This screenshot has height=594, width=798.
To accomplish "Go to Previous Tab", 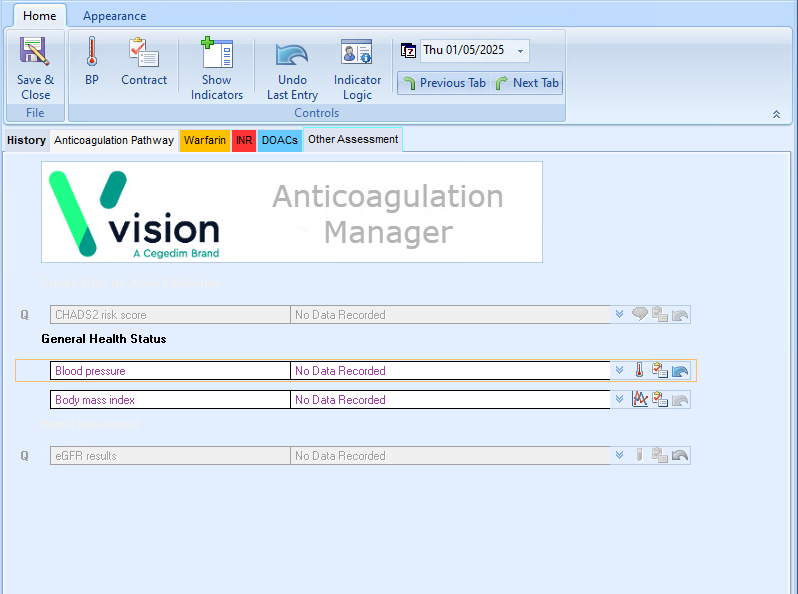I will click(x=445, y=83).
